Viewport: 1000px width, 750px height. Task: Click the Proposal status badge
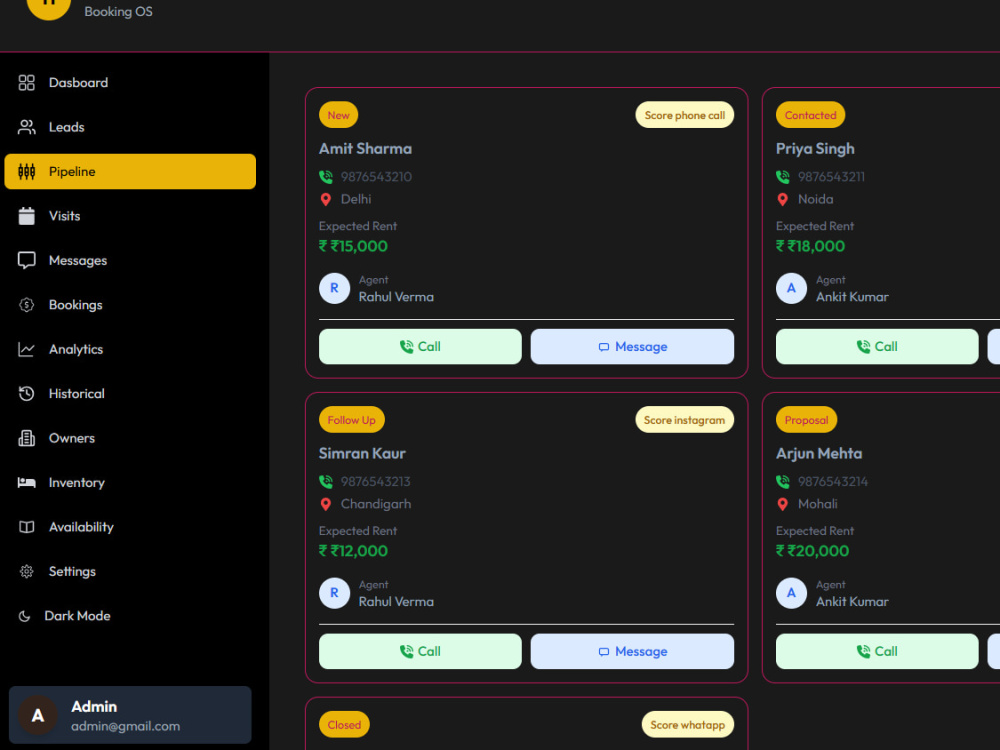[x=806, y=420]
